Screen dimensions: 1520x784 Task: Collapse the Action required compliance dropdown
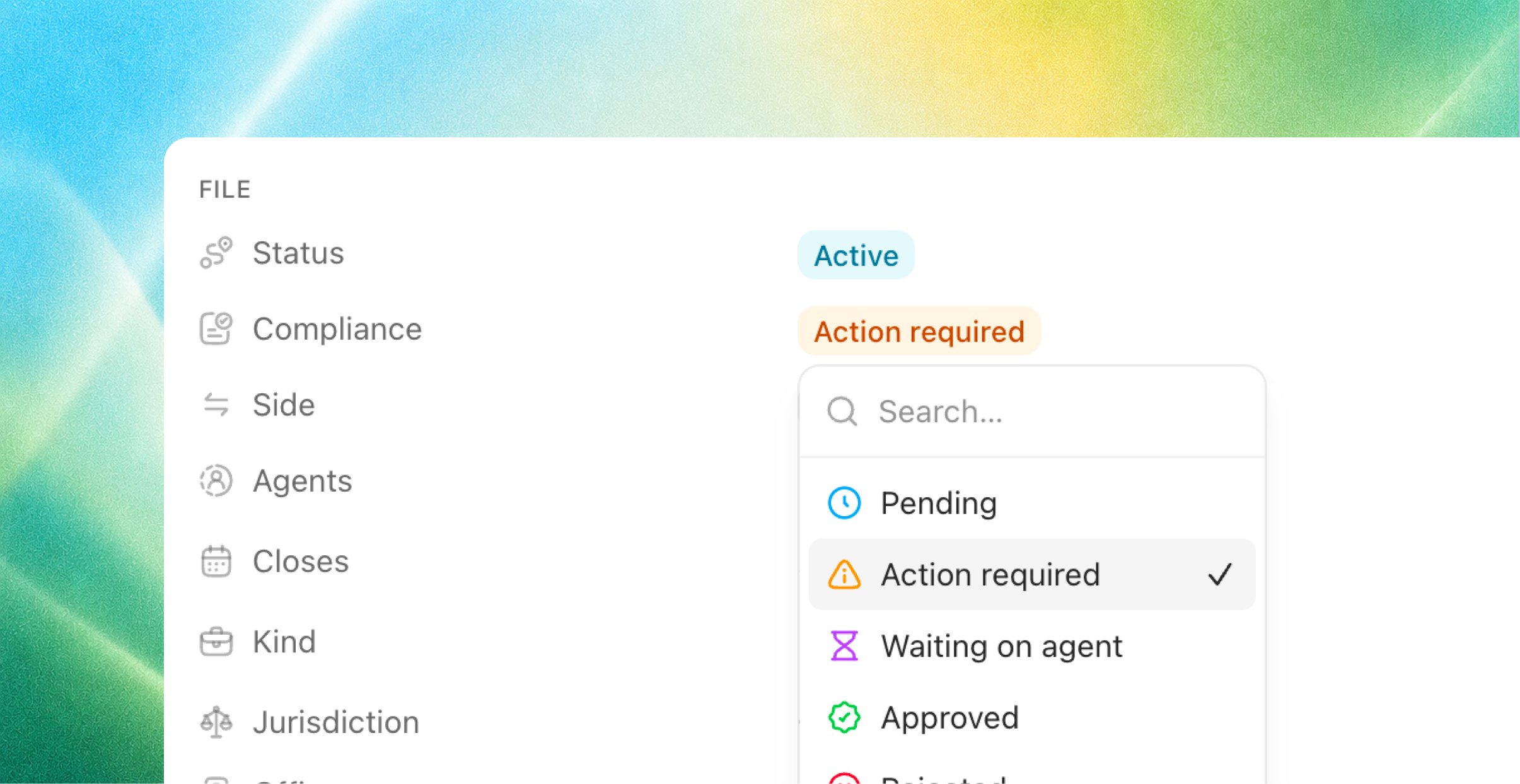tap(919, 331)
